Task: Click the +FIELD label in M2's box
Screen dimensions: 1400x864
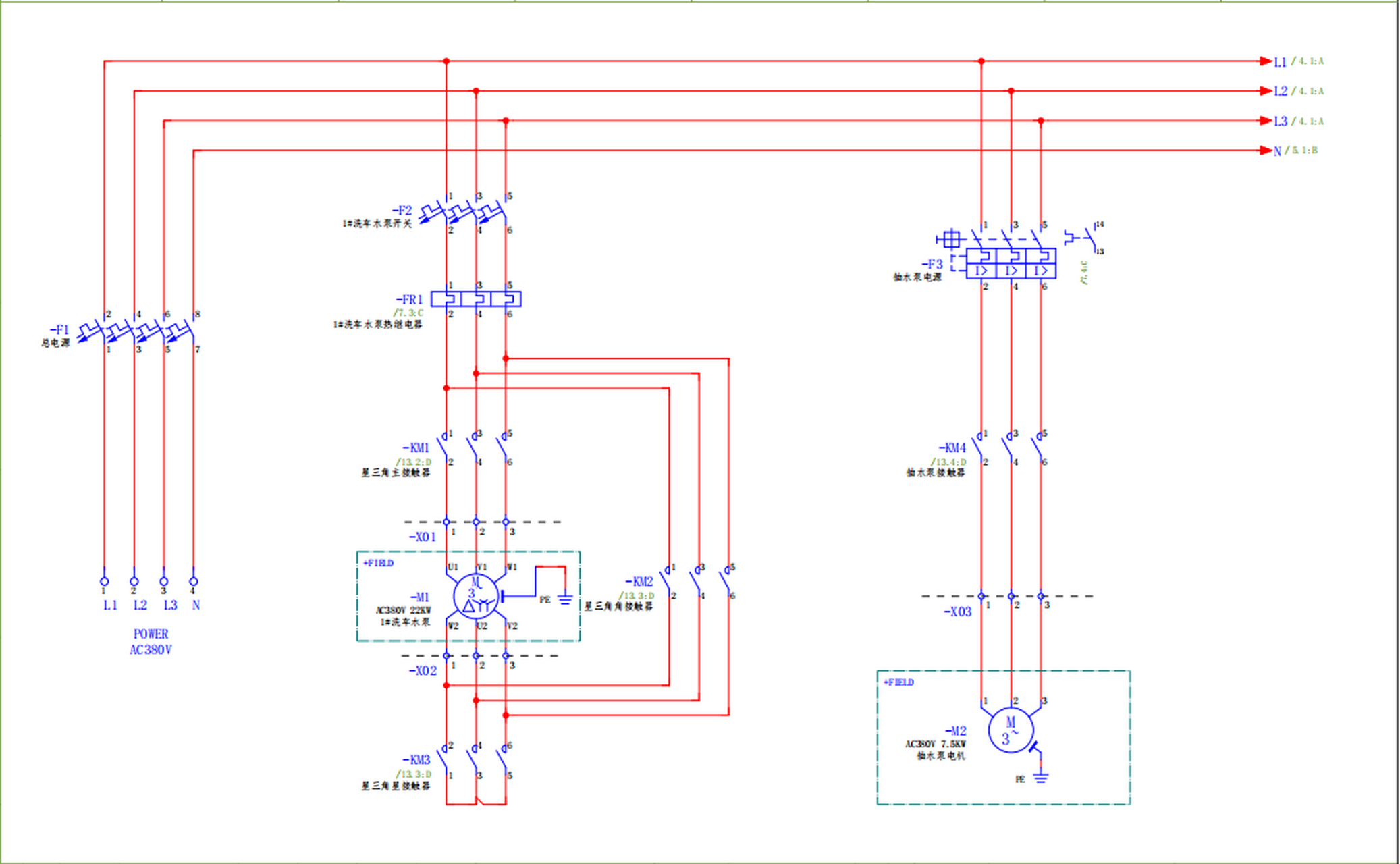Action: click(x=898, y=683)
